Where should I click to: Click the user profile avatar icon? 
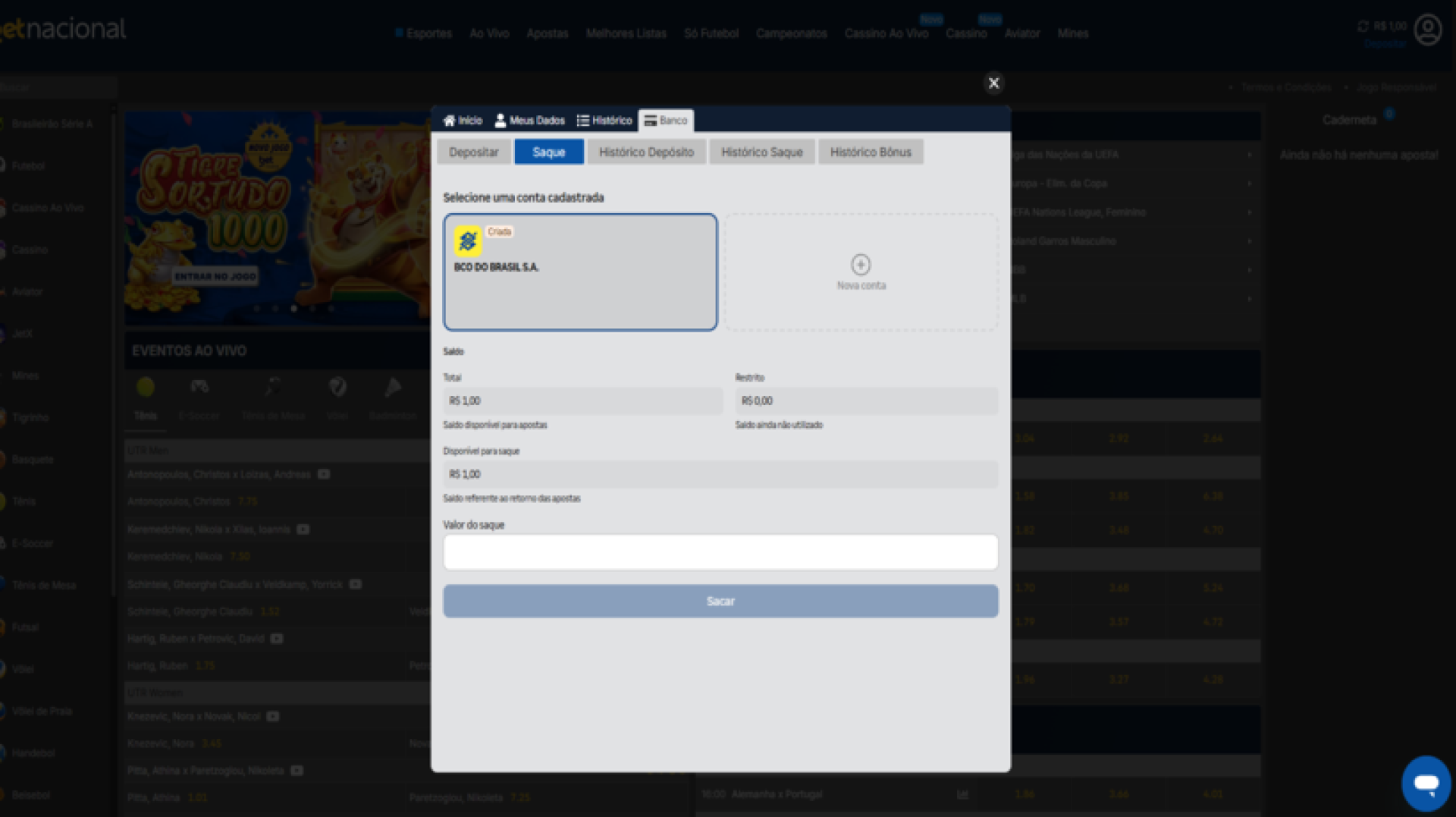1427,30
